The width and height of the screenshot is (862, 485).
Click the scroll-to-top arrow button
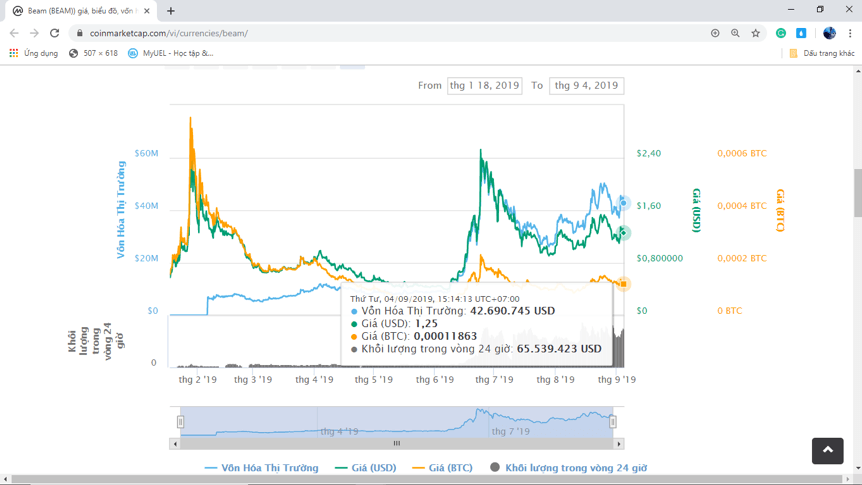pos(827,450)
